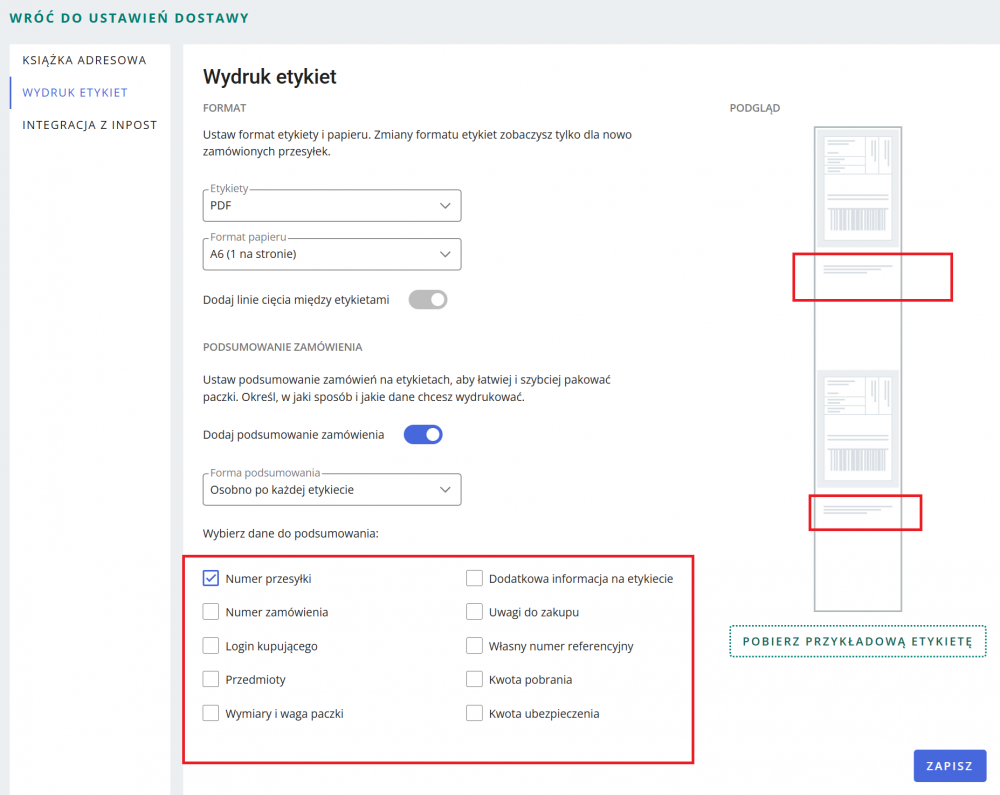Open Książka adresowa in sidebar
1000x795 pixels.
tap(84, 60)
